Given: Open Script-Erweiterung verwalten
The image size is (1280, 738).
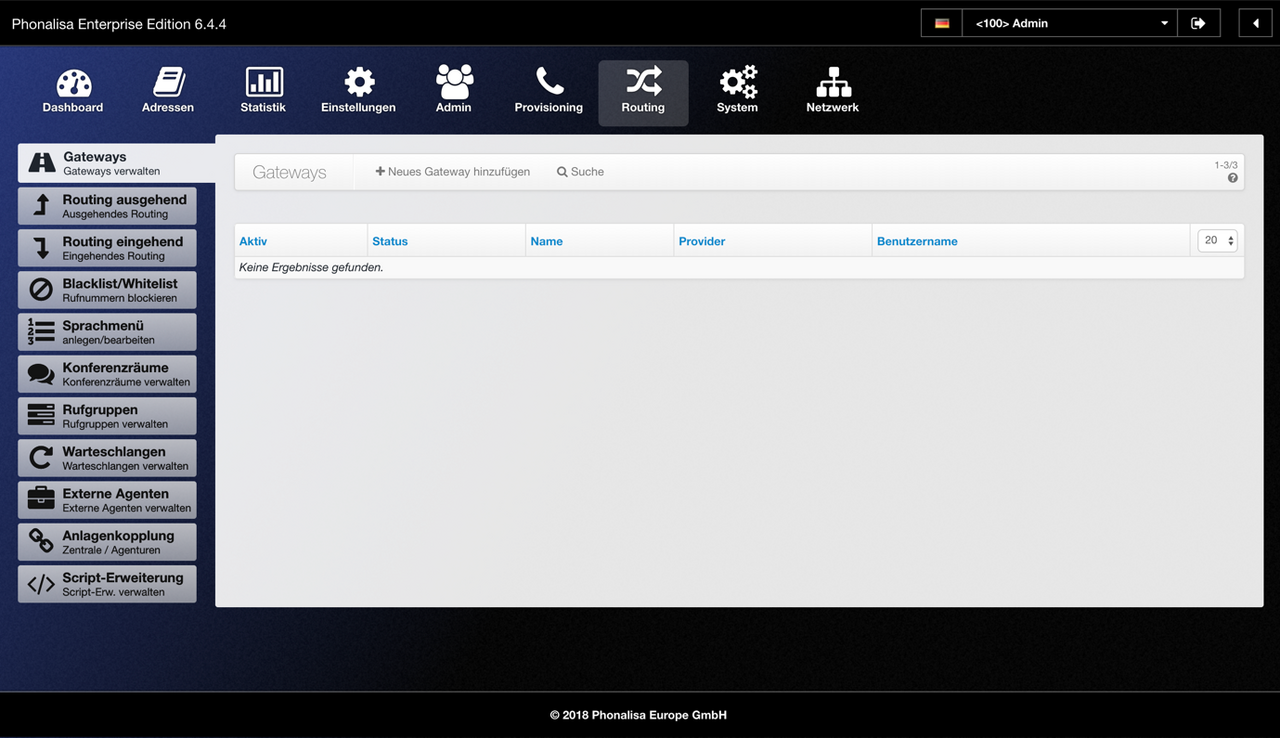Looking at the screenshot, I should click(x=107, y=584).
